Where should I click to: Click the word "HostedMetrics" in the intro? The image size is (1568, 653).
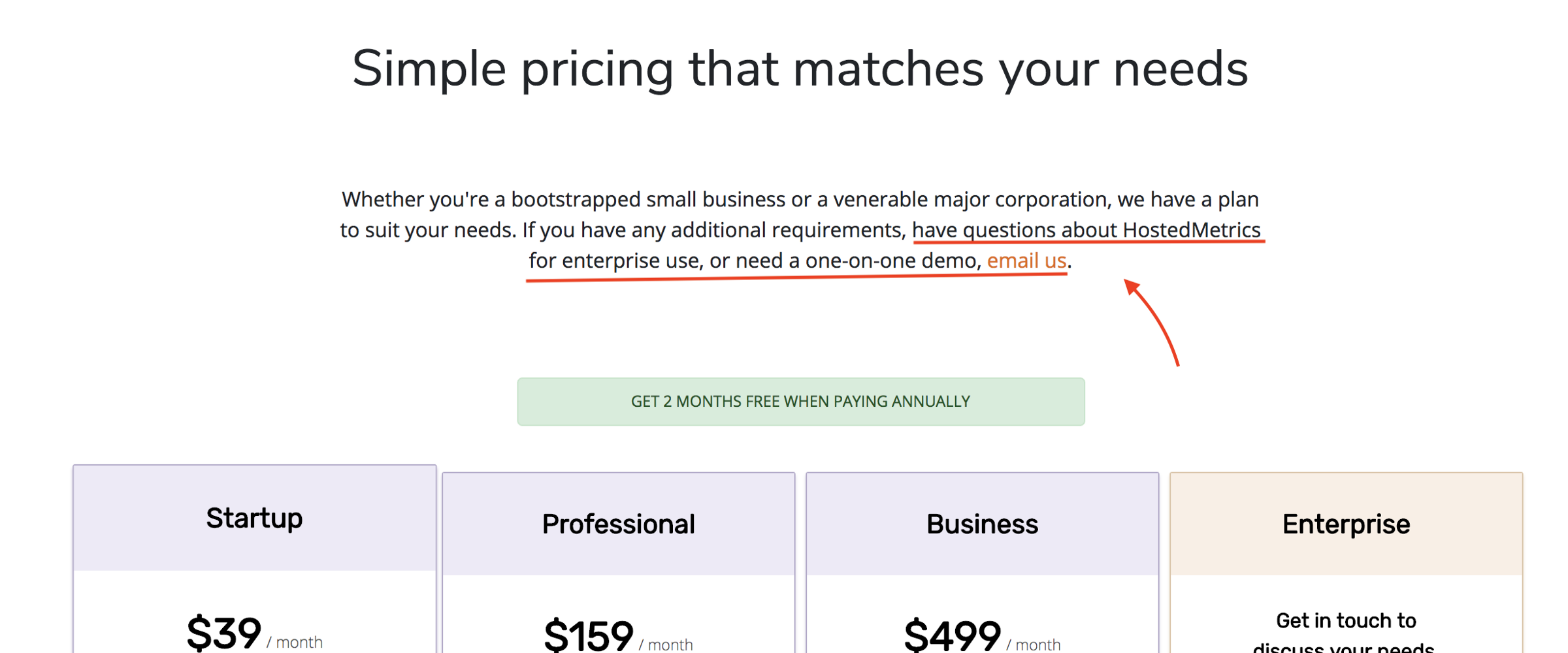1191,230
